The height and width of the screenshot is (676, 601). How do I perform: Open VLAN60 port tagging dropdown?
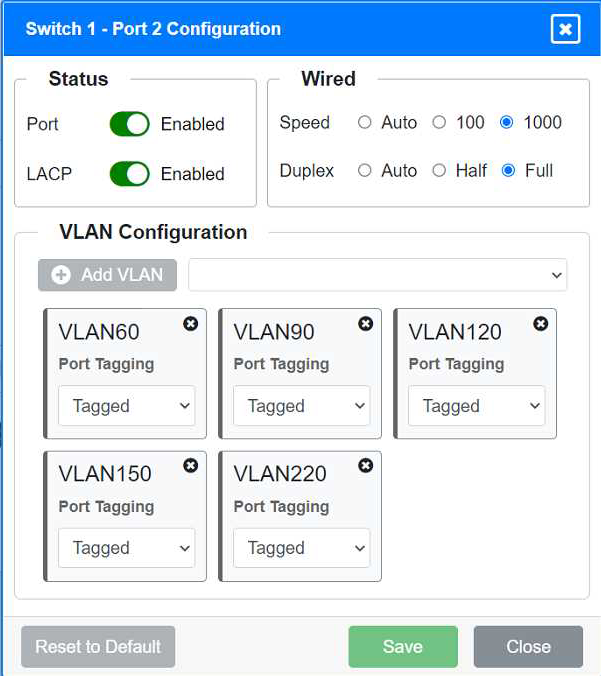click(126, 406)
